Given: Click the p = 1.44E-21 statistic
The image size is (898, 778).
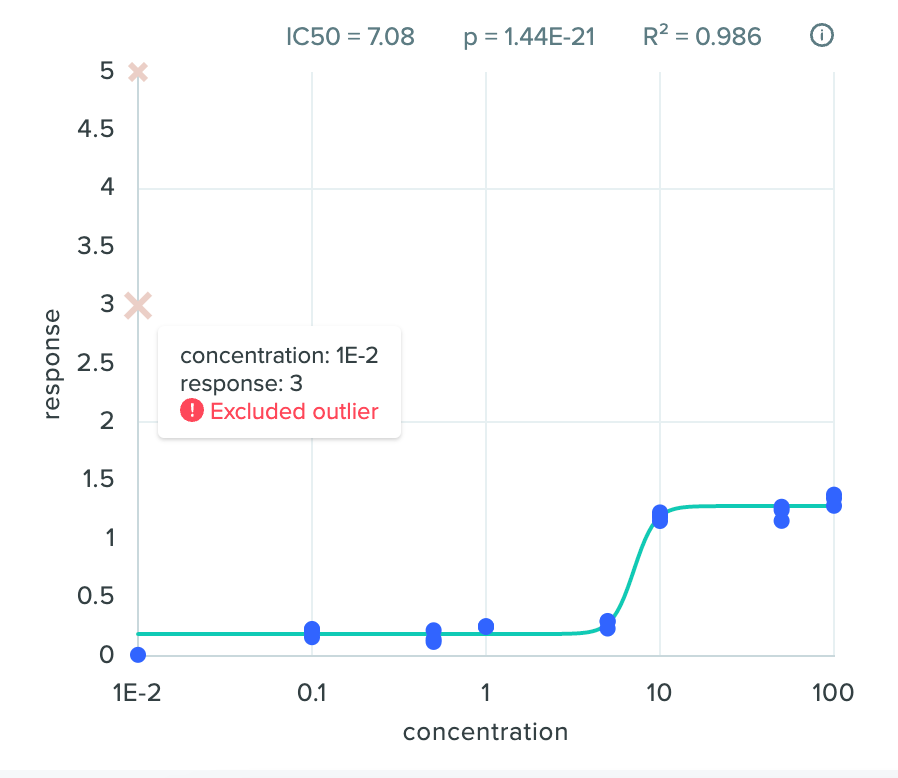Looking at the screenshot, I should tap(529, 37).
